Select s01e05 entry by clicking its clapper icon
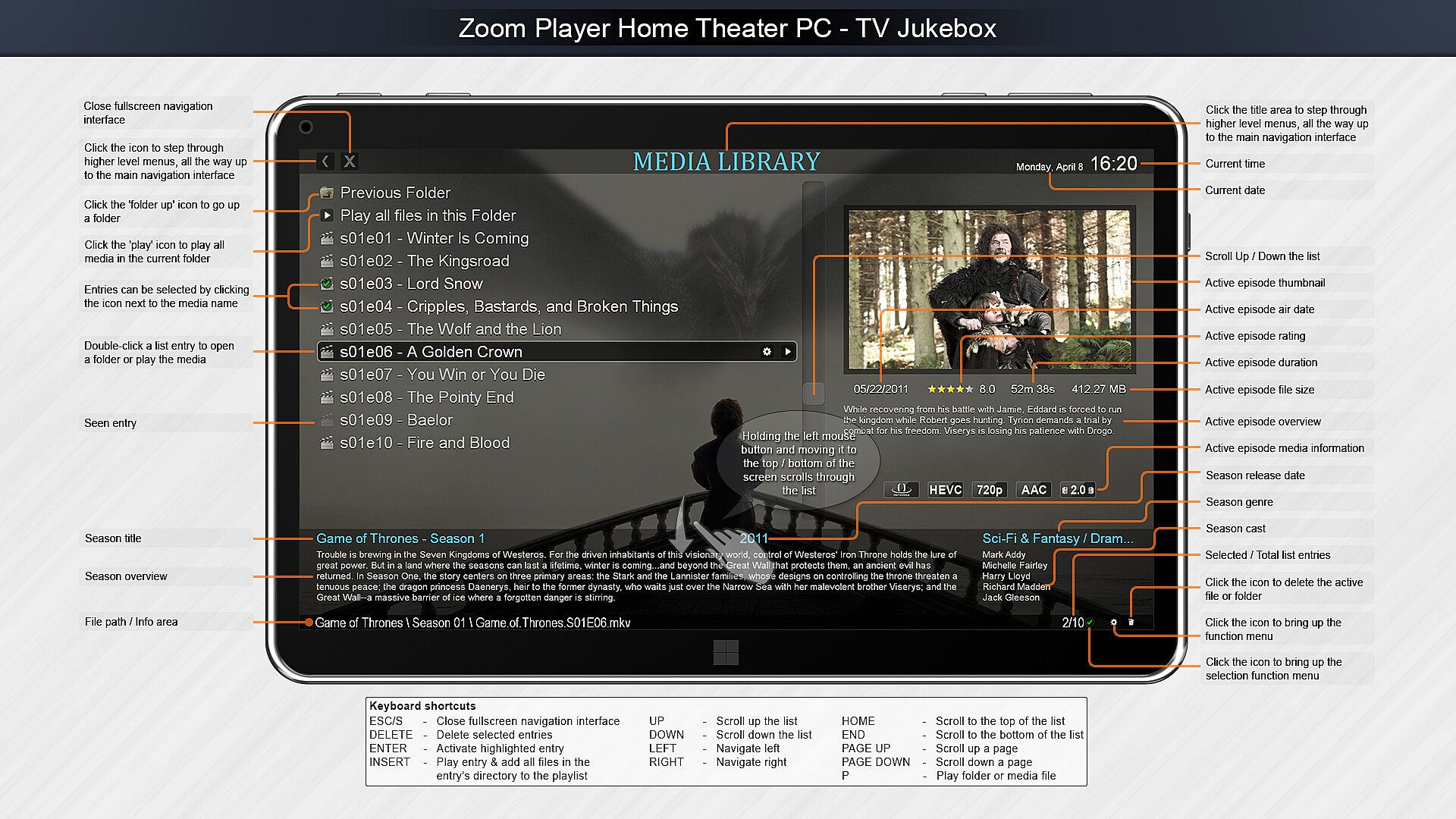This screenshot has width=1456, height=819. tap(327, 329)
